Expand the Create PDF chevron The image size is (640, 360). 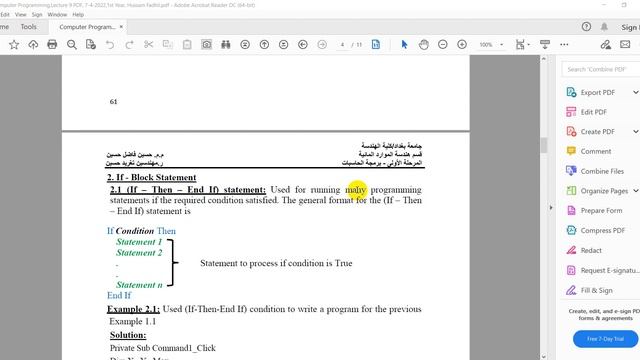[636, 131]
